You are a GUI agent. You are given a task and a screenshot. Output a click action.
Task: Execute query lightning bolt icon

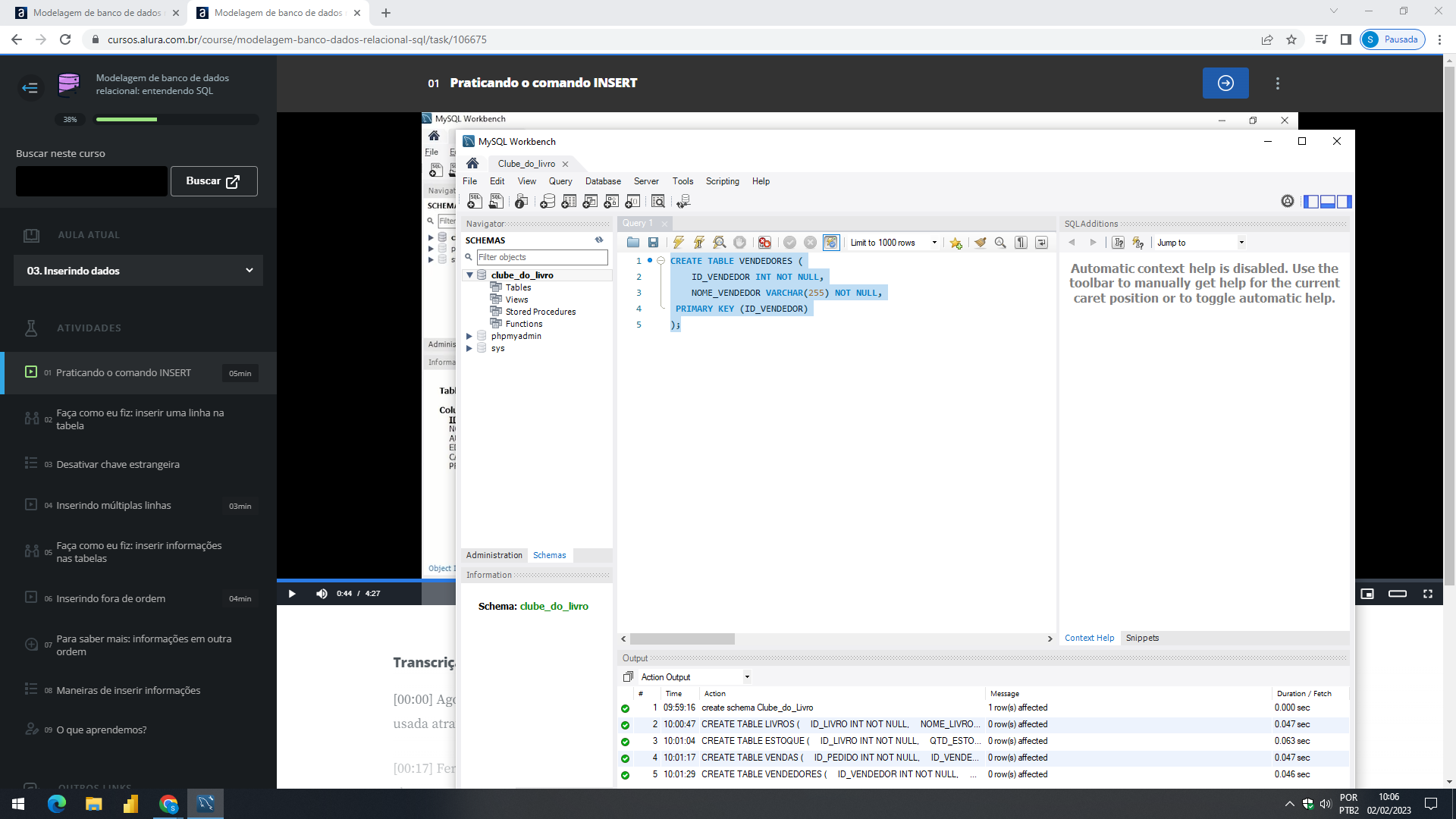[x=679, y=243]
